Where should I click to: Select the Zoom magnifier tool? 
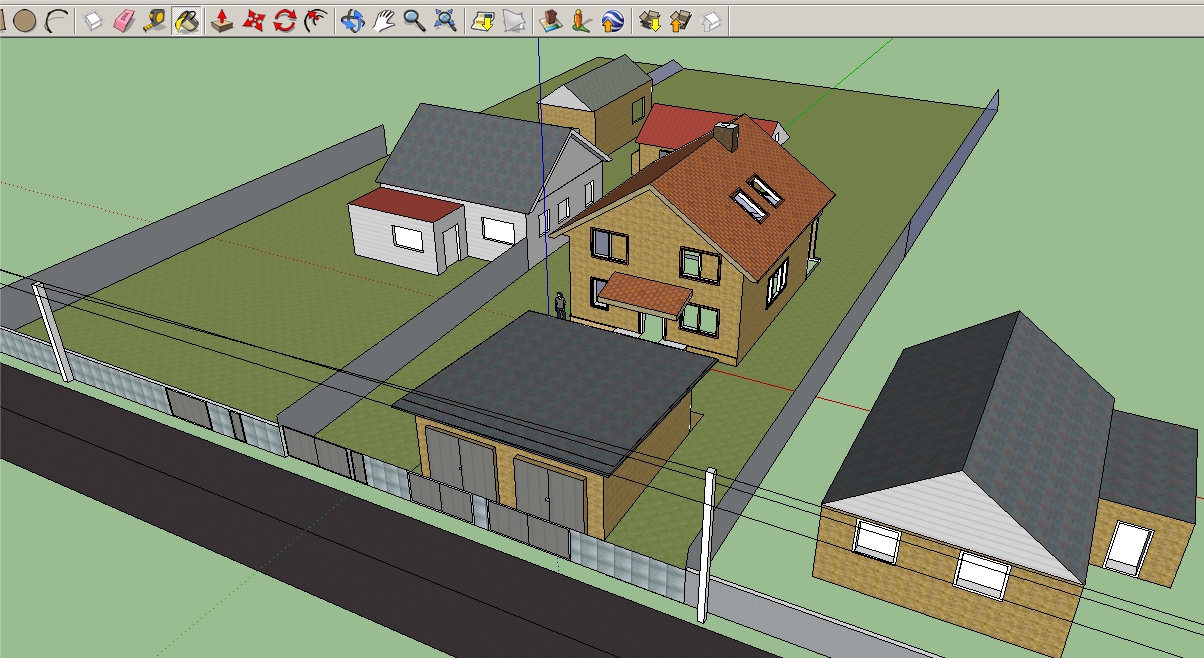click(x=414, y=20)
